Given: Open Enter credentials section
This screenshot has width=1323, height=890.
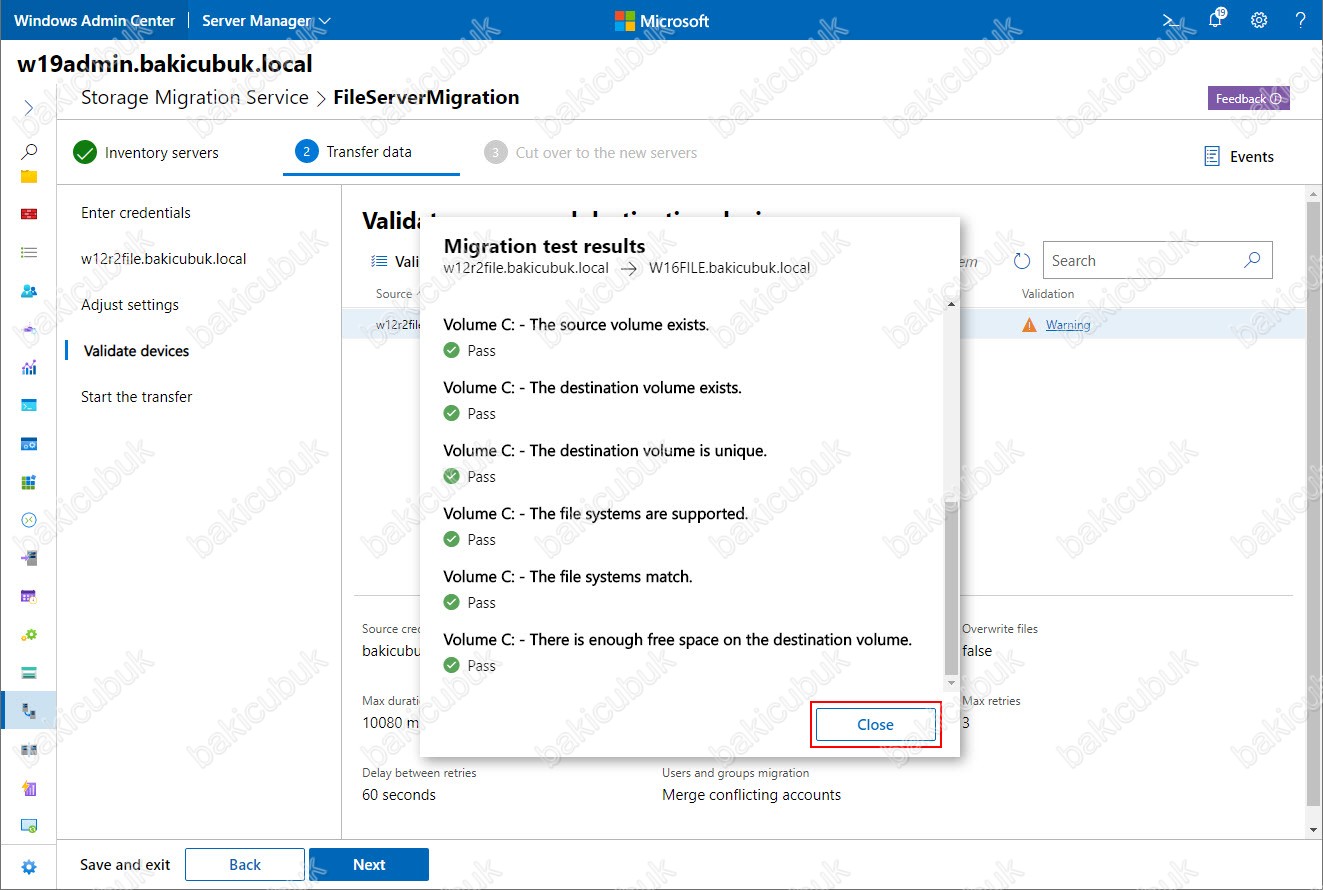Looking at the screenshot, I should point(136,213).
